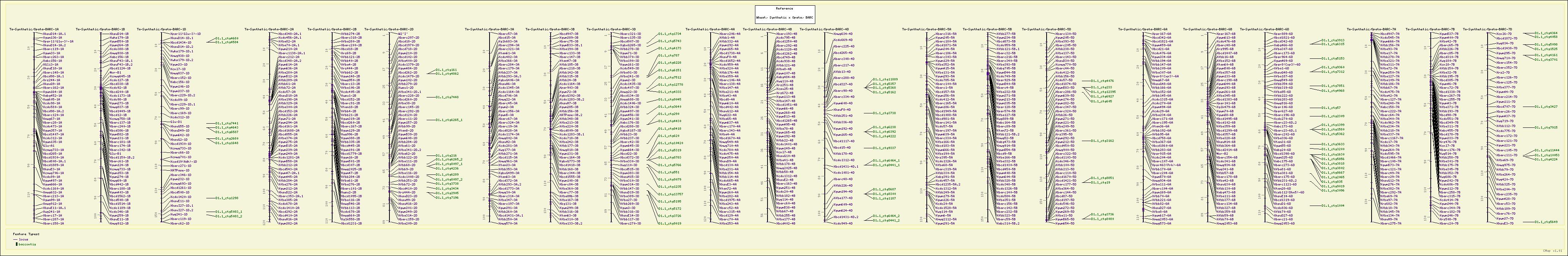Select the locus legend entry
1568x256 pixels.
[24, 240]
